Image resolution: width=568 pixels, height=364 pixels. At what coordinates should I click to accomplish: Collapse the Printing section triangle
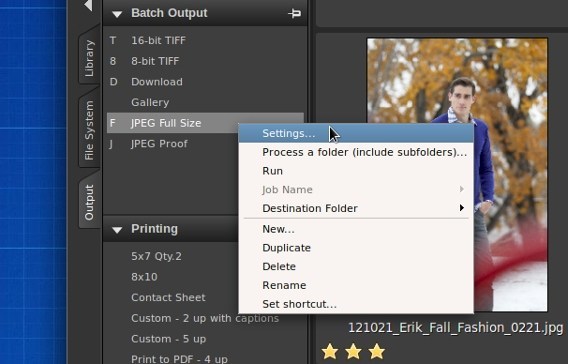117,230
